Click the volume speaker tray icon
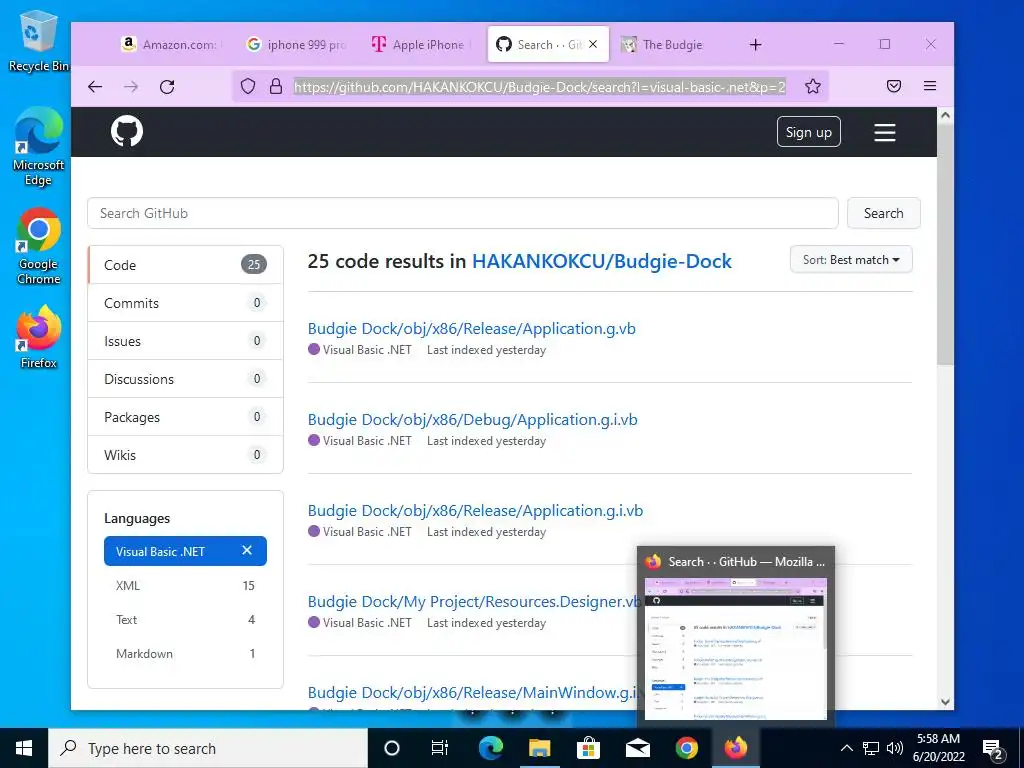1024x768 pixels. [x=895, y=748]
